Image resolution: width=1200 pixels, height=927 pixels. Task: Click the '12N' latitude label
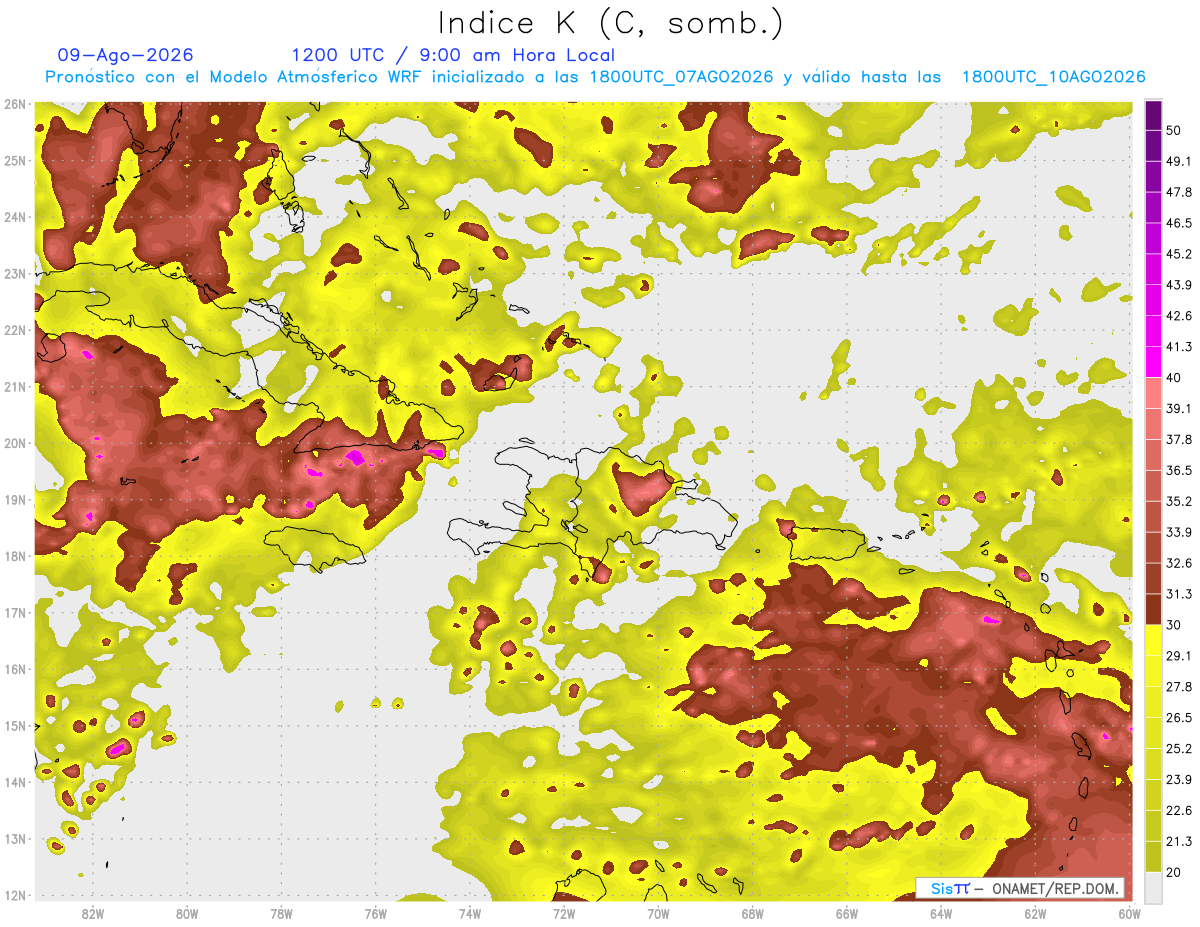point(14,895)
